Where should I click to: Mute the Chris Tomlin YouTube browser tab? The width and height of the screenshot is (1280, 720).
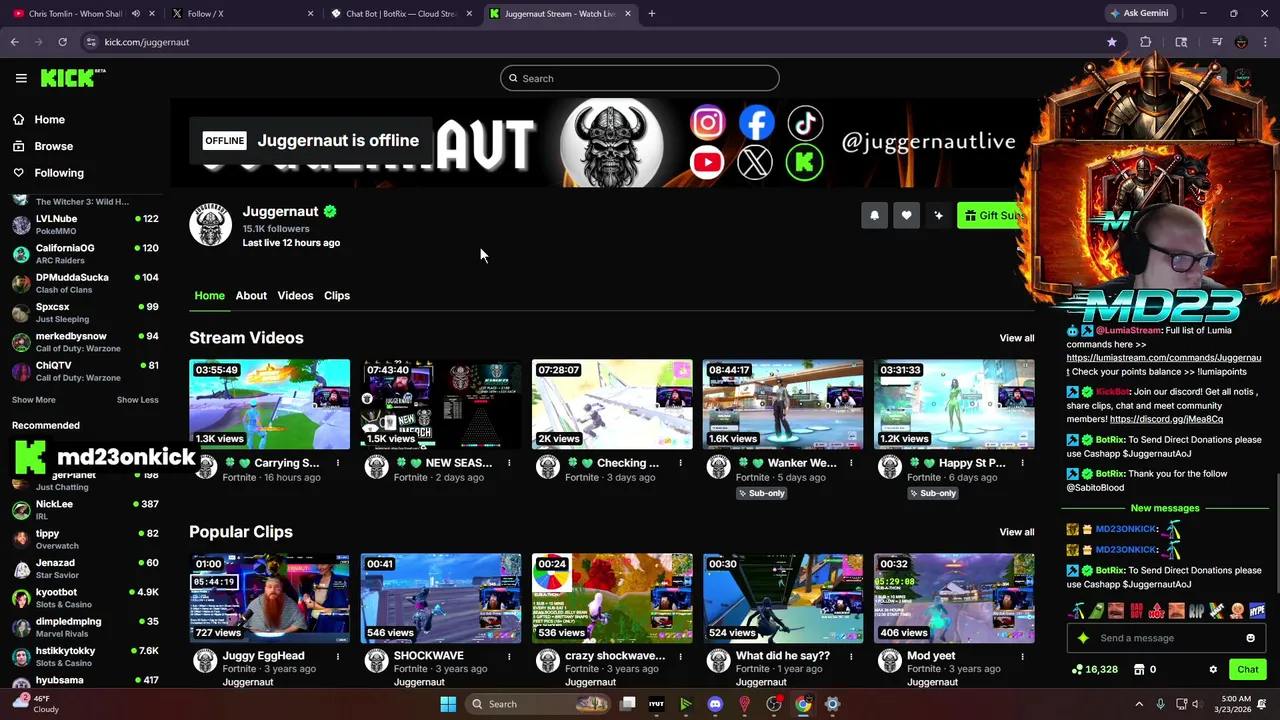click(x=136, y=14)
